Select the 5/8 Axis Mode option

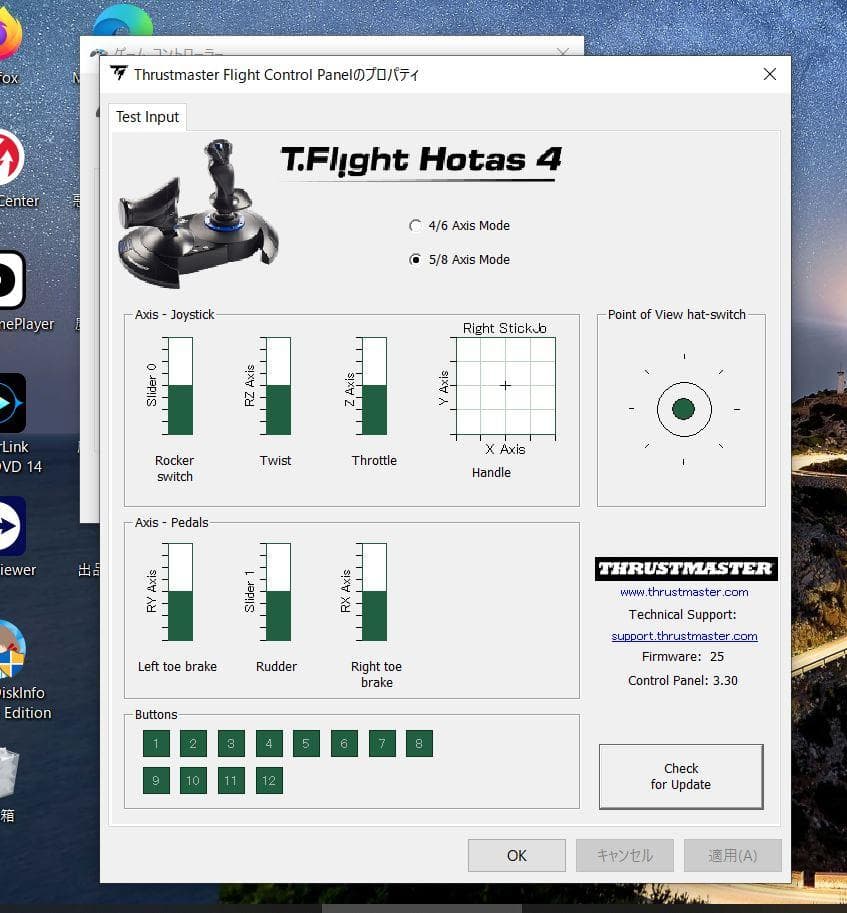pyautogui.click(x=416, y=259)
